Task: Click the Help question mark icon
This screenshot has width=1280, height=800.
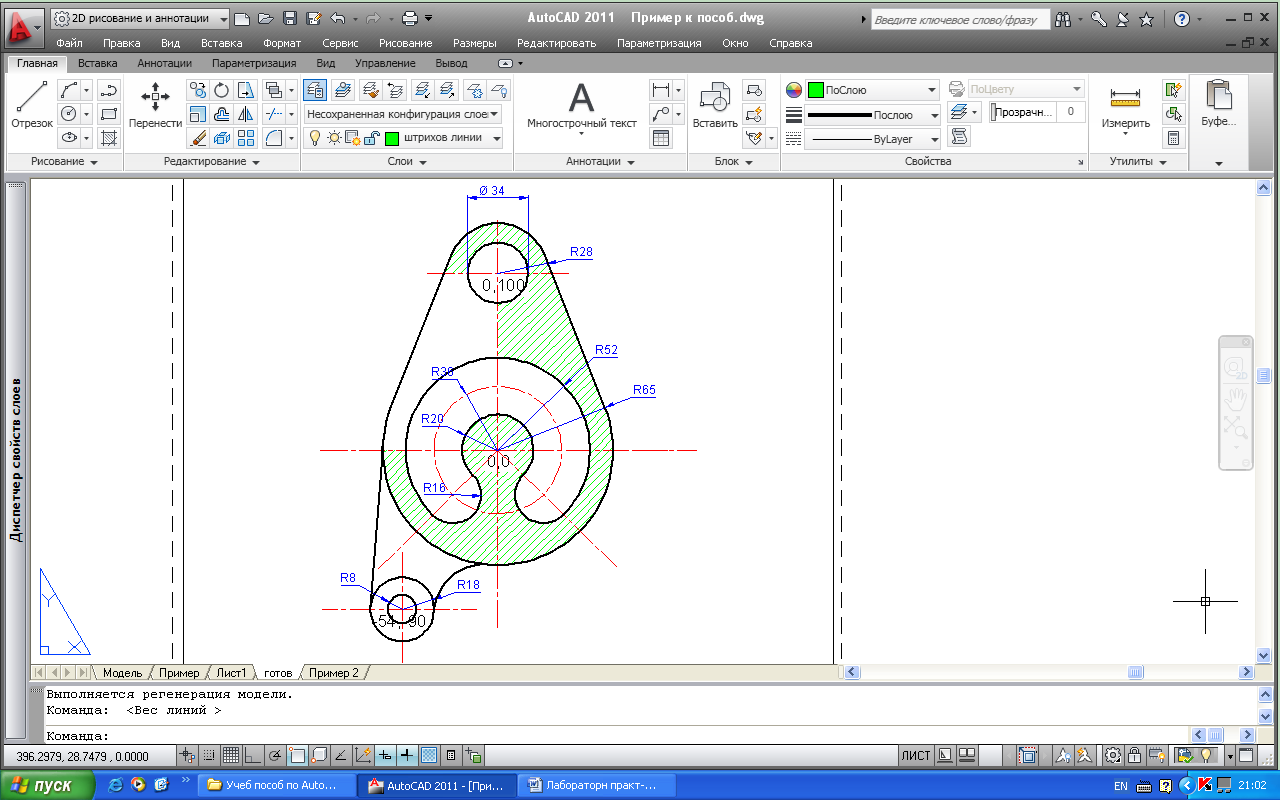Action: (1182, 18)
